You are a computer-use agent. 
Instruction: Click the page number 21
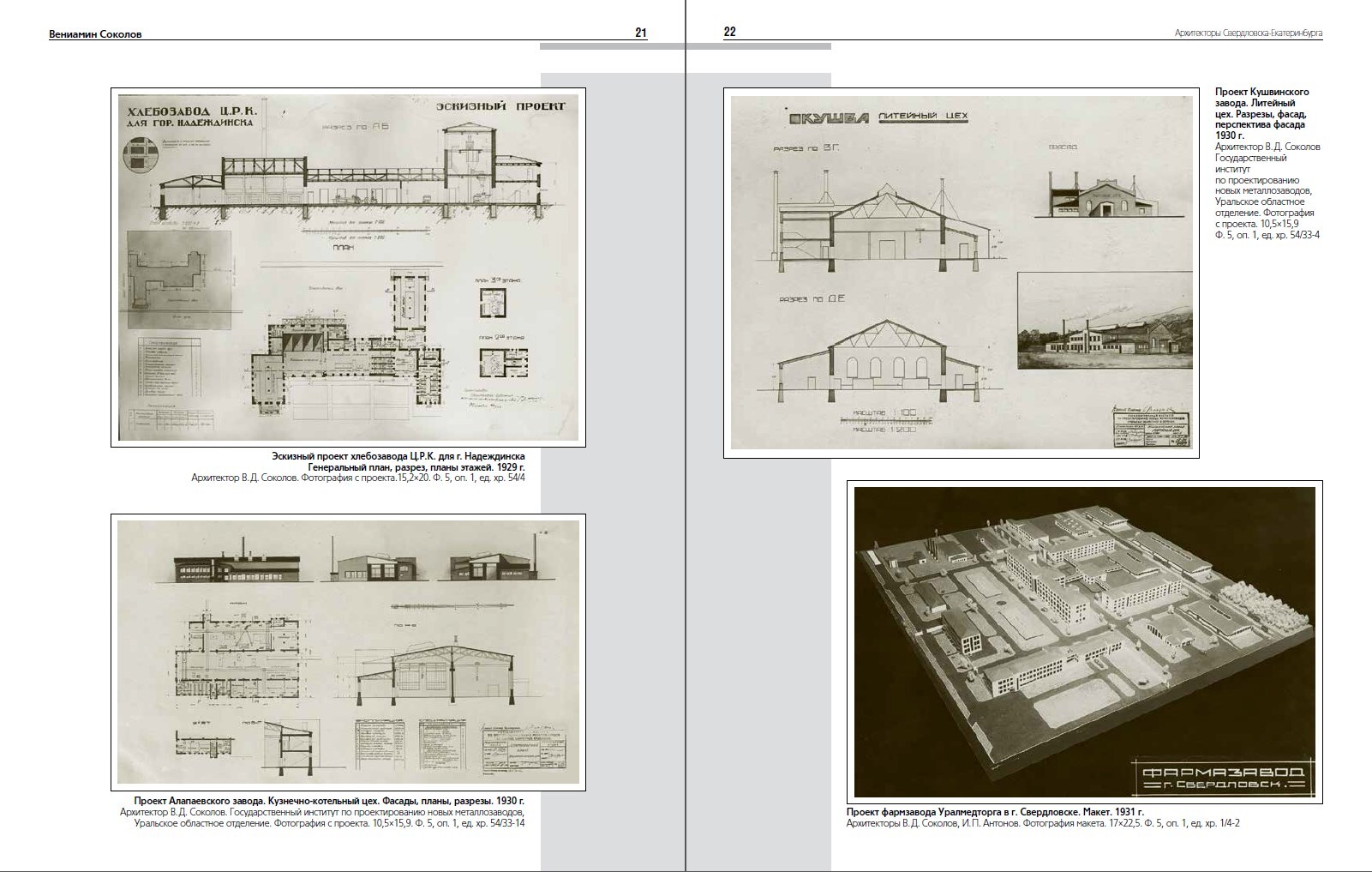(x=641, y=33)
